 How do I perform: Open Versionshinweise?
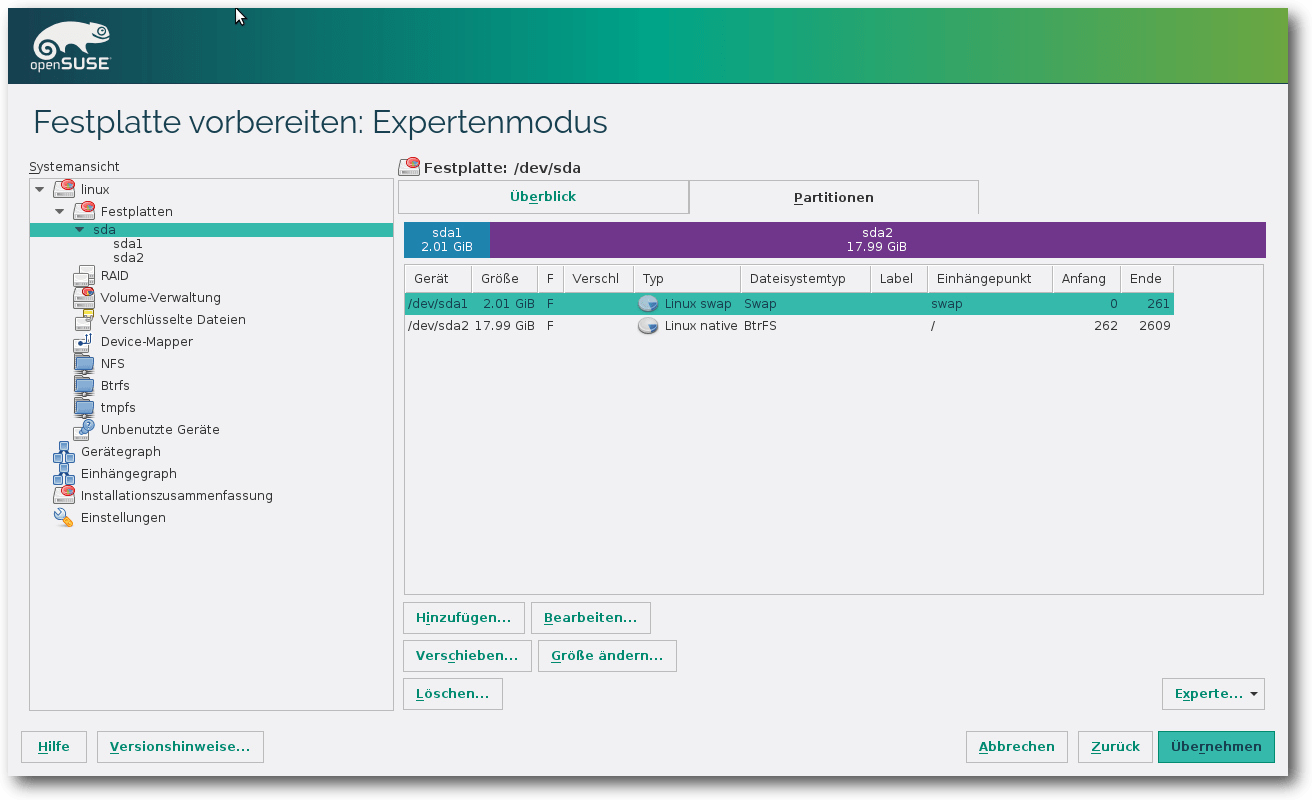[x=180, y=747]
